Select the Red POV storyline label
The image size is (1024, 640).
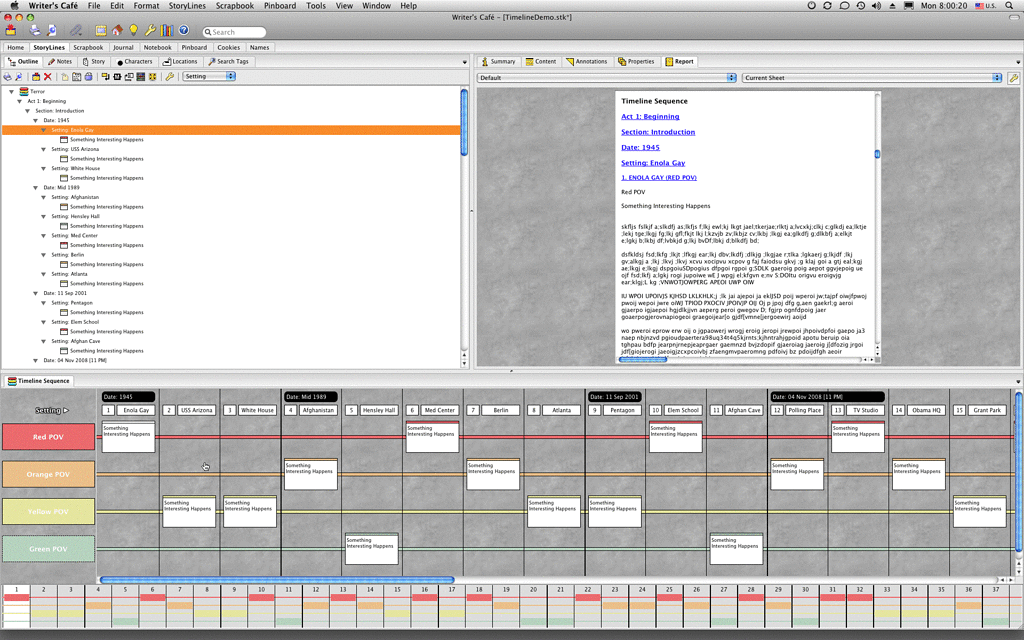point(48,437)
